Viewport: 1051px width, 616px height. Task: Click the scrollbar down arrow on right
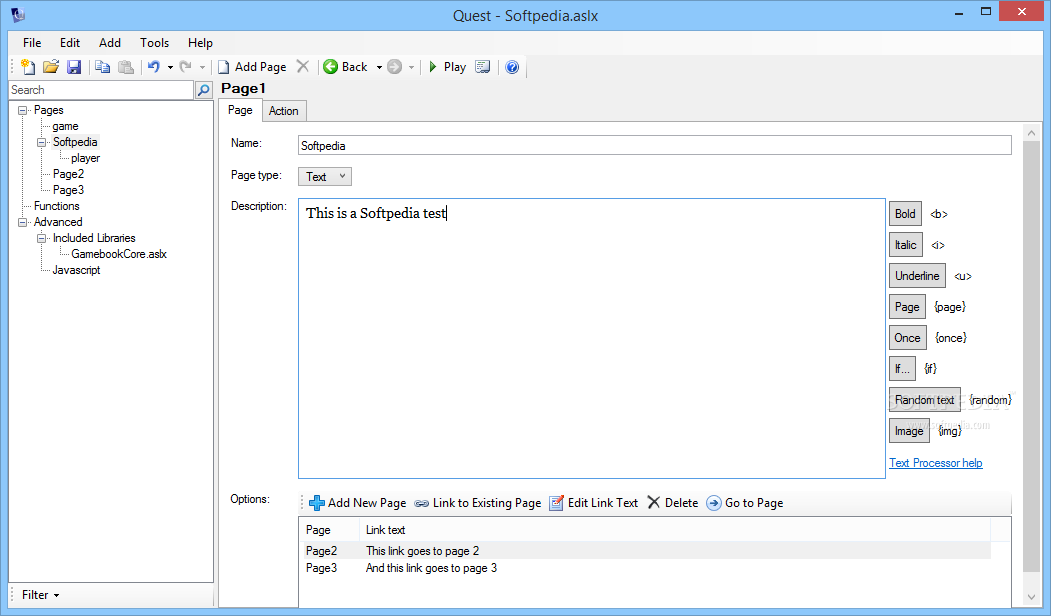coord(1032,597)
